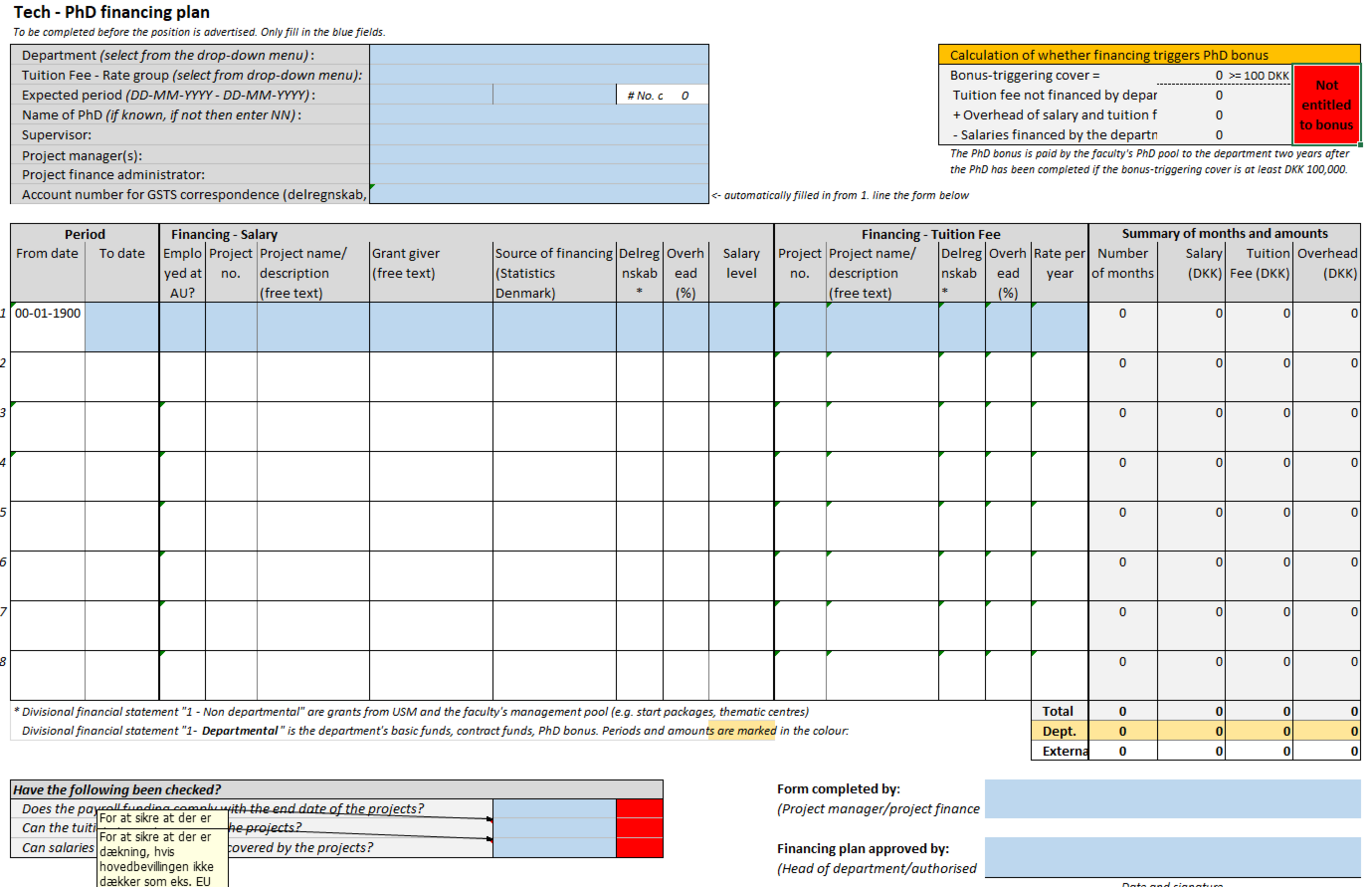Viewport: 1370px width, 887px height.
Task: Click the yellow Dept. total row label
Action: point(1059,731)
